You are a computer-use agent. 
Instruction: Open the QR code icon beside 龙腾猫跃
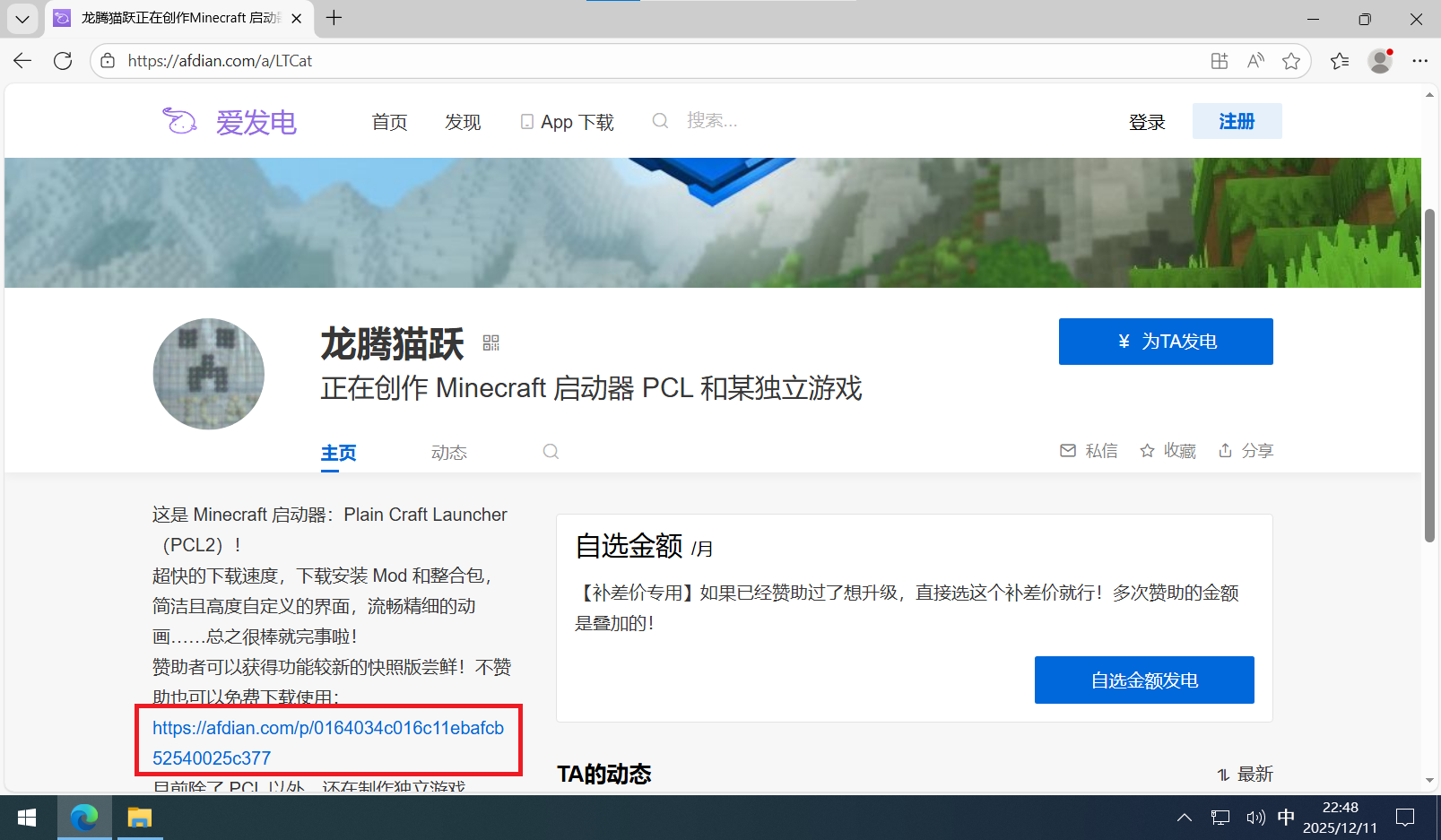click(490, 342)
